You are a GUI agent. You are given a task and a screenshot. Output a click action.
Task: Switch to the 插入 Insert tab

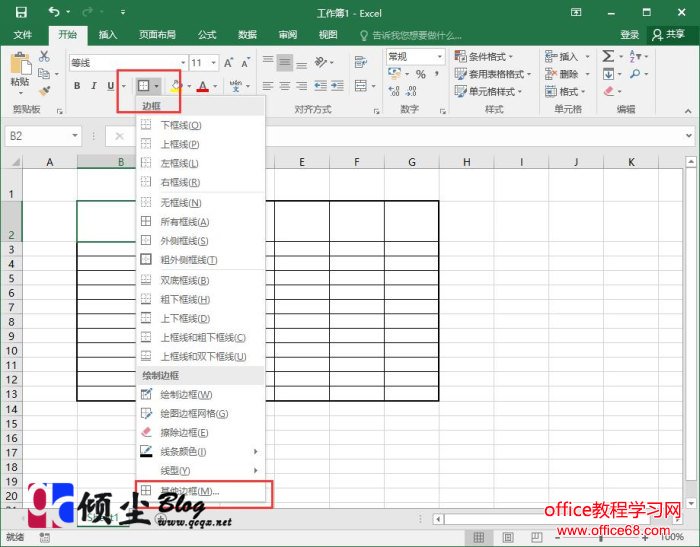coord(108,34)
